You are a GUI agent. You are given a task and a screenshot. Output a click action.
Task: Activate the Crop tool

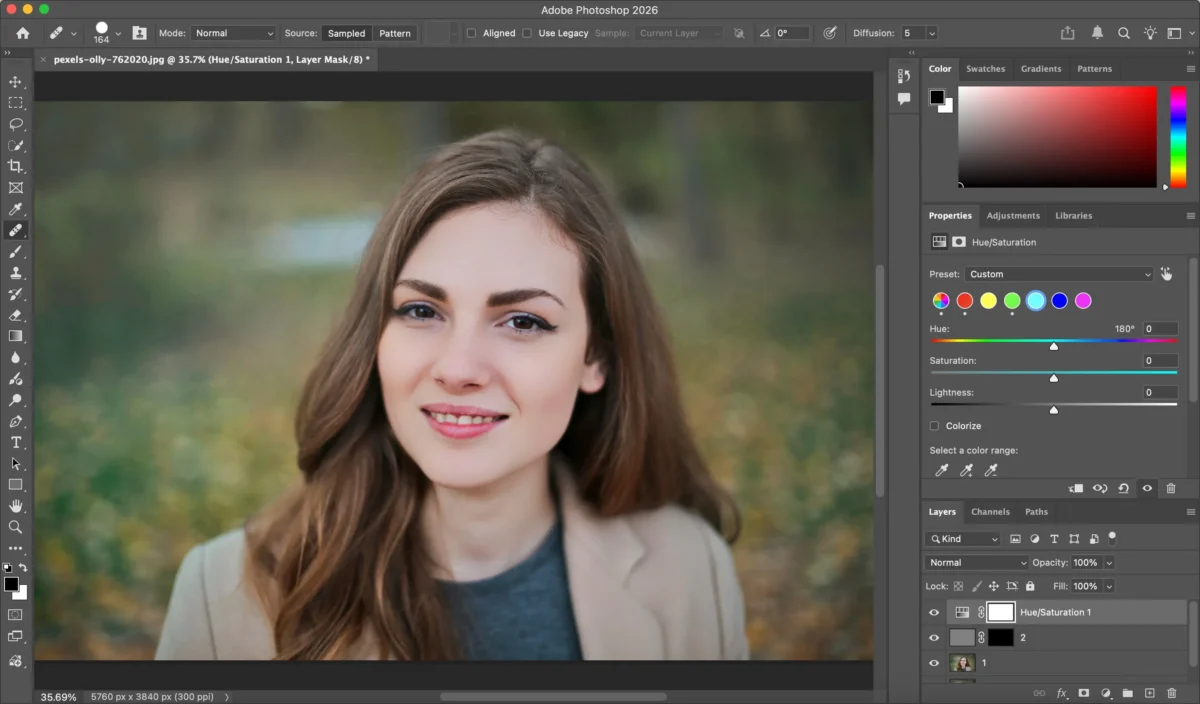coord(16,166)
